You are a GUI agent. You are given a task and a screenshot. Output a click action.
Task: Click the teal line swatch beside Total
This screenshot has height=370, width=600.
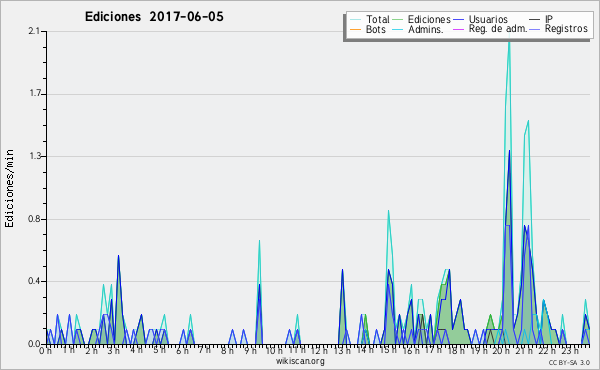click(355, 20)
